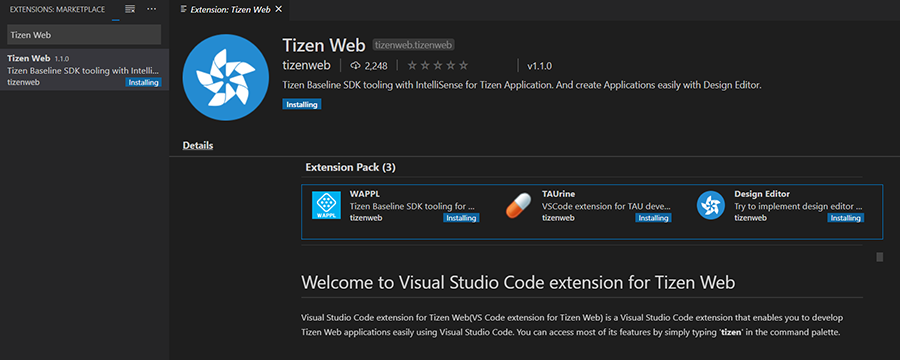This screenshot has height=360, width=900.
Task: Open the Details tab
Action: pos(198,145)
